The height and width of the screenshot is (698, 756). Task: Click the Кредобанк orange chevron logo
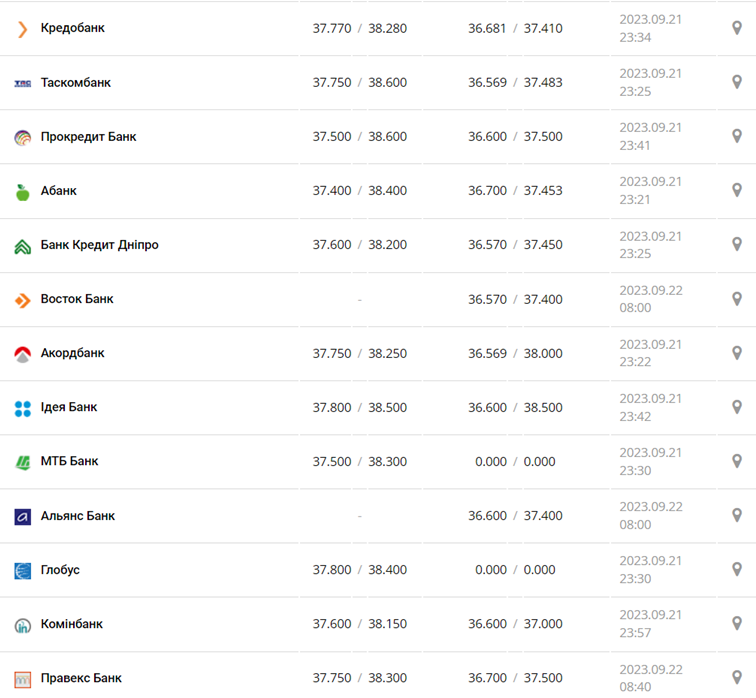22,29
